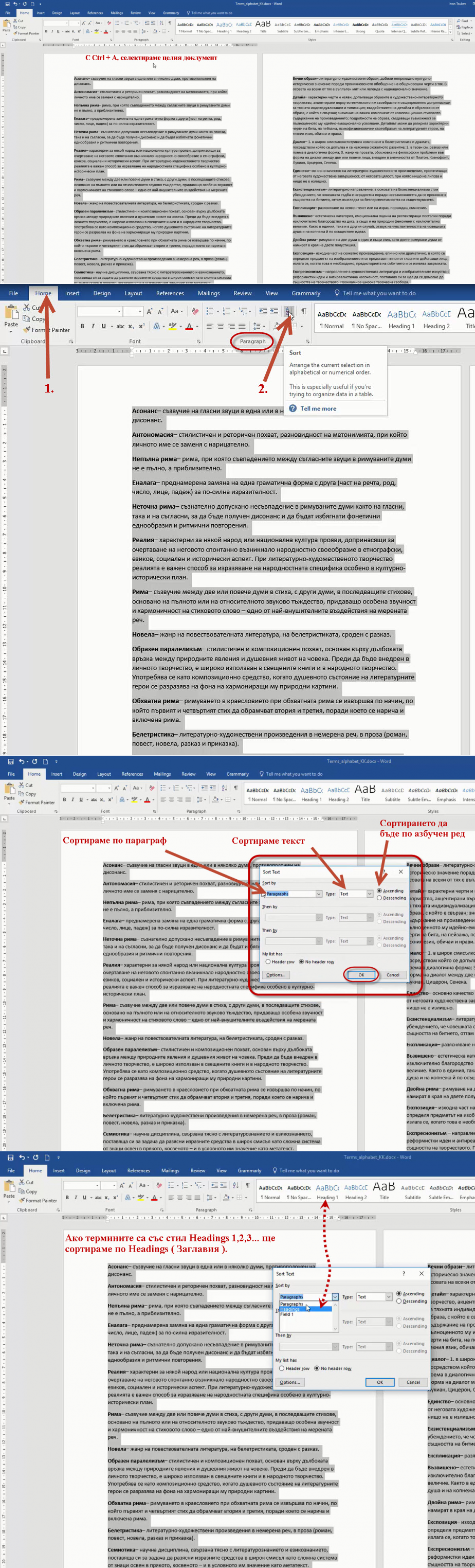Select Ascending in Sort dialog with Headings list
The width and height of the screenshot is (475, 1568).
click(x=411, y=1293)
